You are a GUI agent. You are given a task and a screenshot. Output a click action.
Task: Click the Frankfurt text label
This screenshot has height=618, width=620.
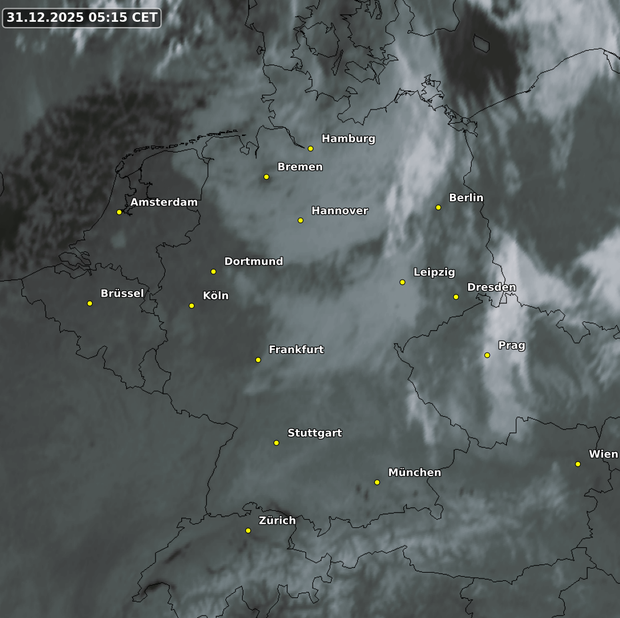tap(296, 350)
